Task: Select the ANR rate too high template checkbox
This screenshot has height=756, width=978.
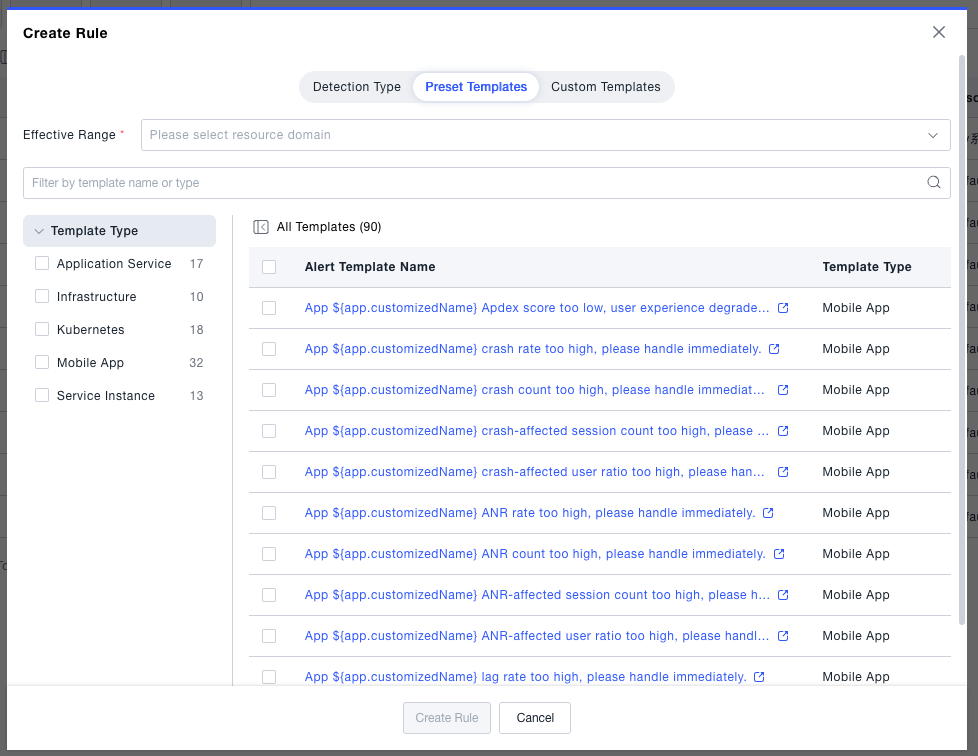Action: pyautogui.click(x=269, y=513)
